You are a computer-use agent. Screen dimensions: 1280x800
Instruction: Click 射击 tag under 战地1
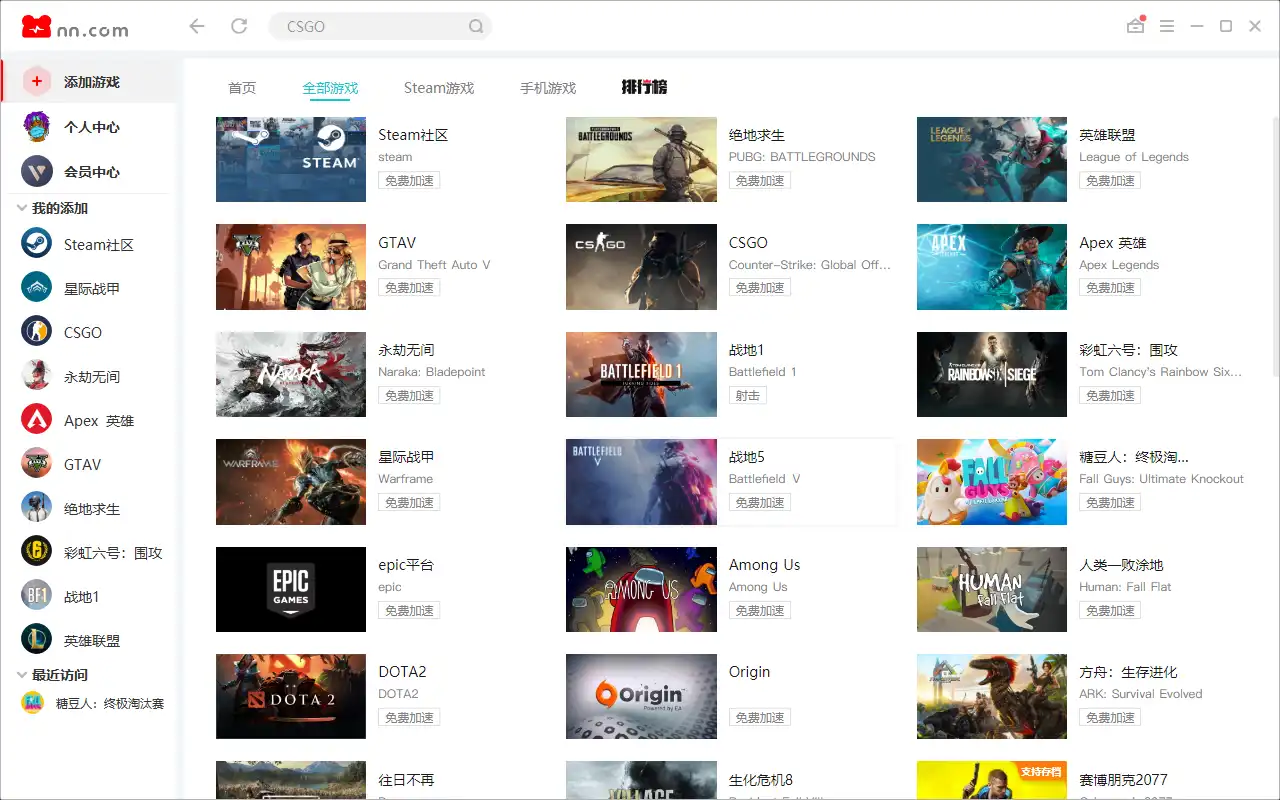click(748, 396)
